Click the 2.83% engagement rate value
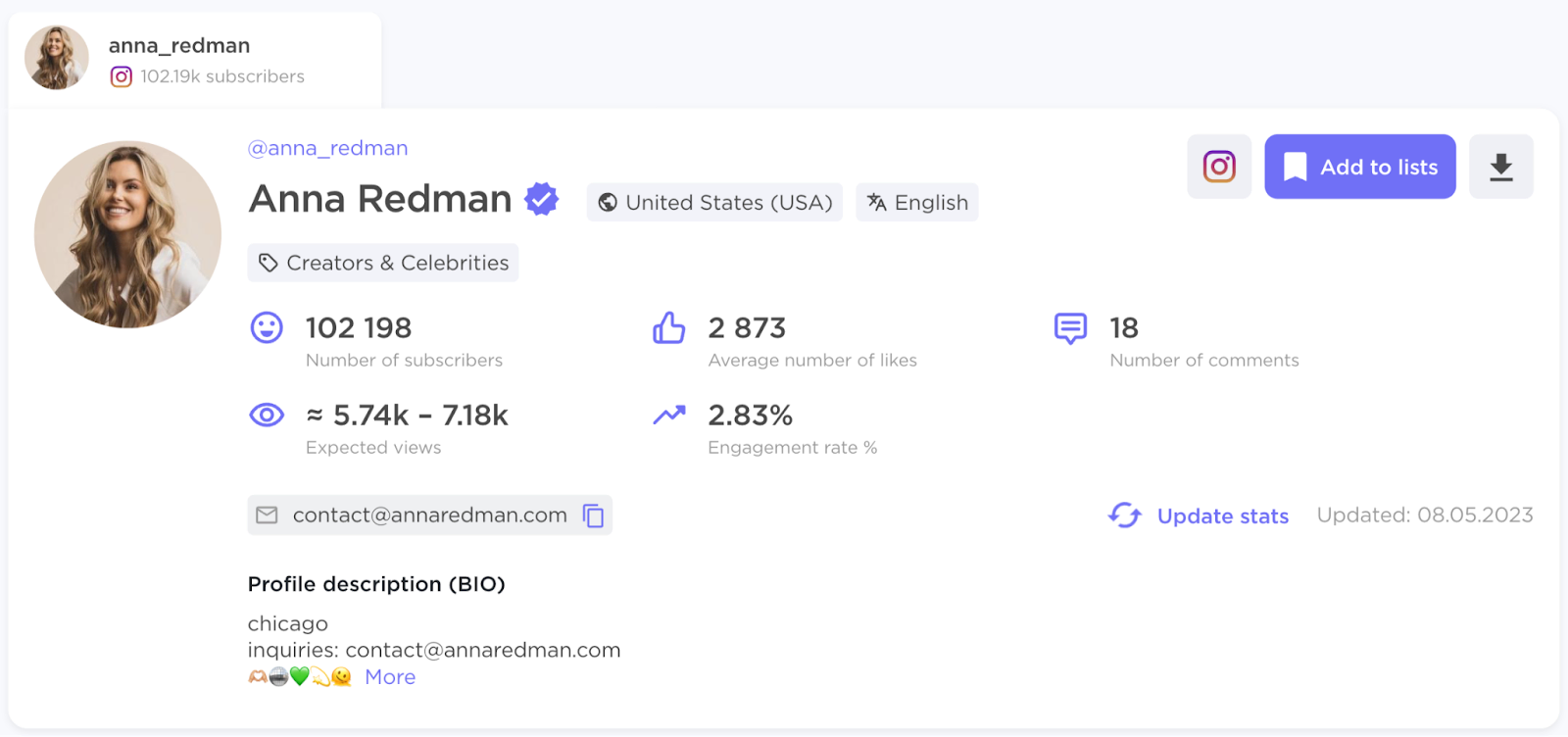The width and height of the screenshot is (1568, 737). coord(750,416)
